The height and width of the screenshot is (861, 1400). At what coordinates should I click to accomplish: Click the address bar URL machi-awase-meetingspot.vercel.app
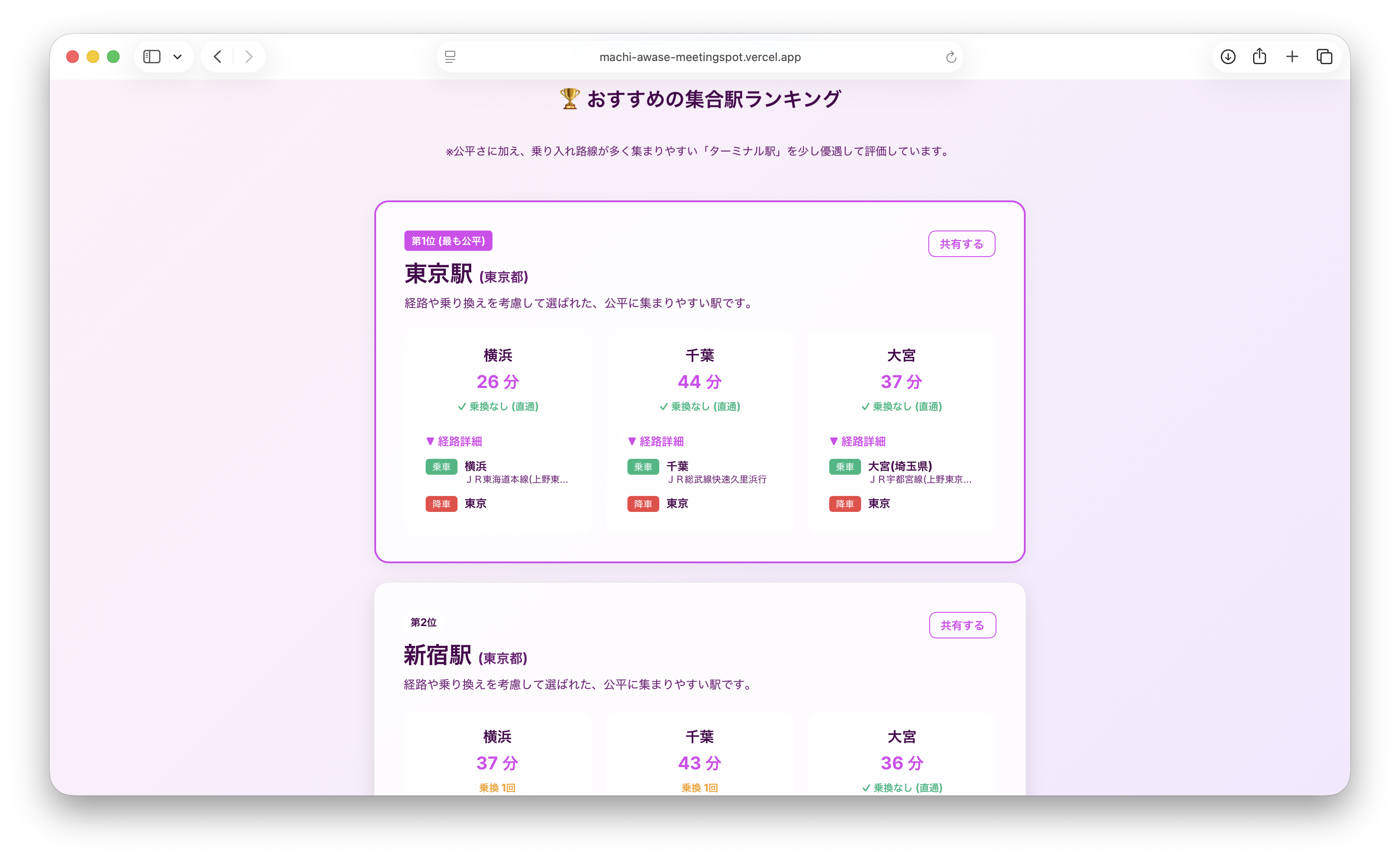pos(700,57)
